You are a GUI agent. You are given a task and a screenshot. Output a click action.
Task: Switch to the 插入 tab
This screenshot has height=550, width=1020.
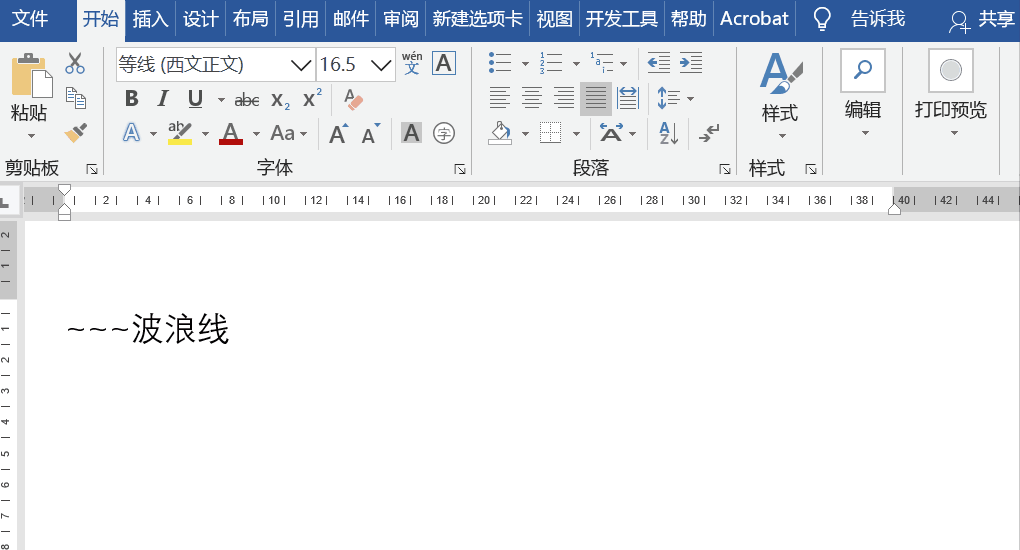[x=151, y=18]
